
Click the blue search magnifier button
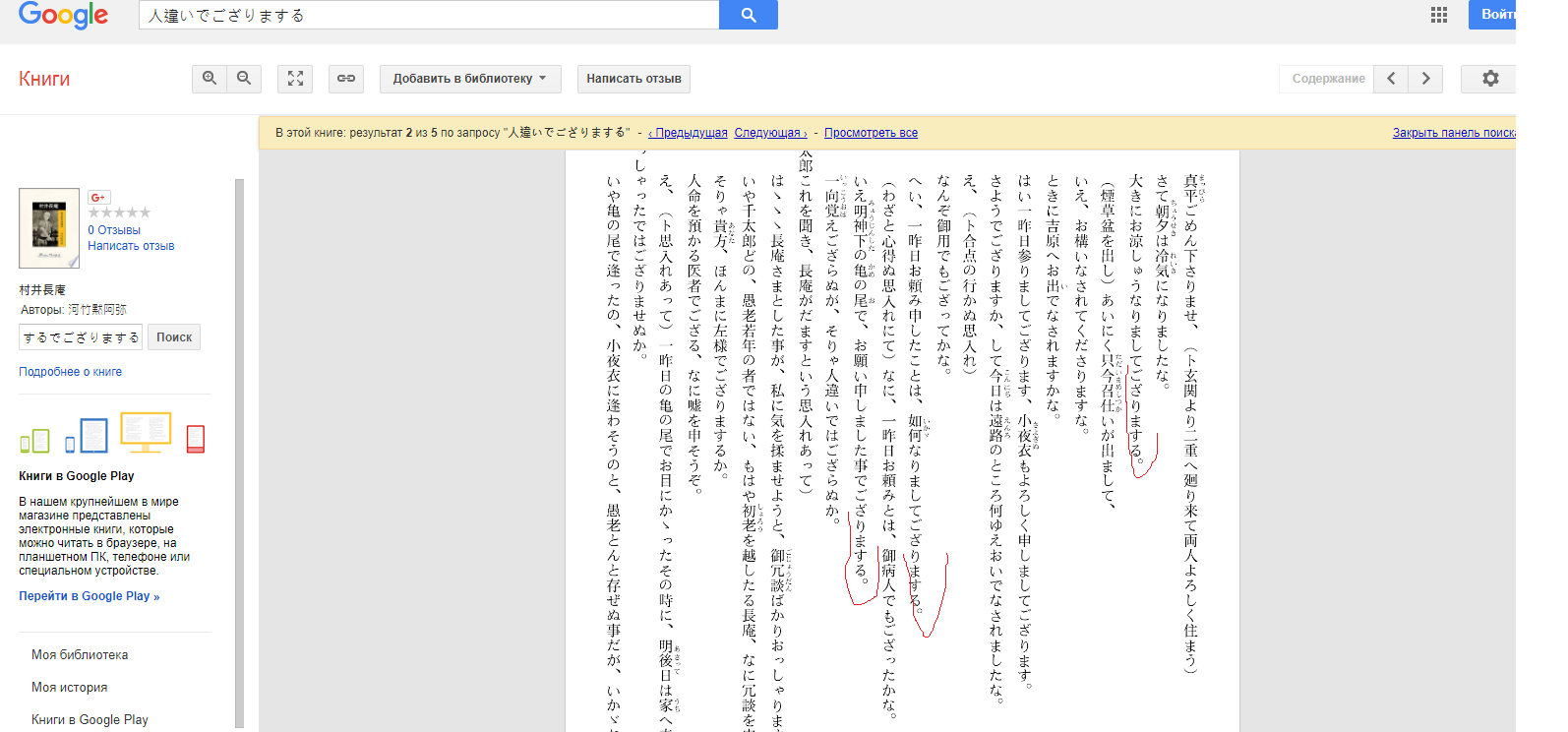tap(749, 15)
